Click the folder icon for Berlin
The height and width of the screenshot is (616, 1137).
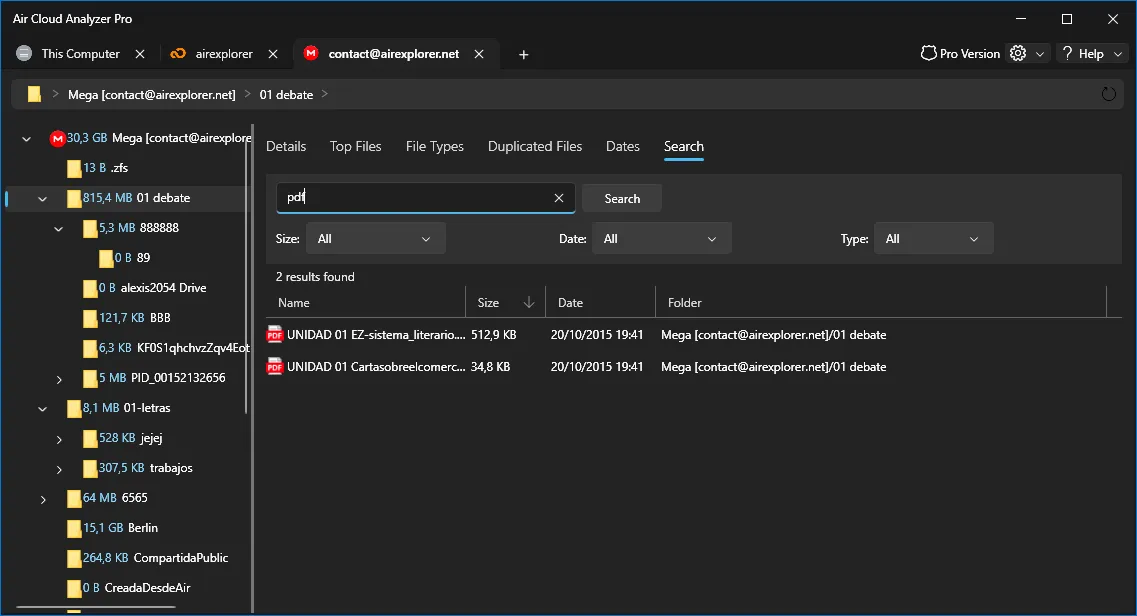click(74, 529)
